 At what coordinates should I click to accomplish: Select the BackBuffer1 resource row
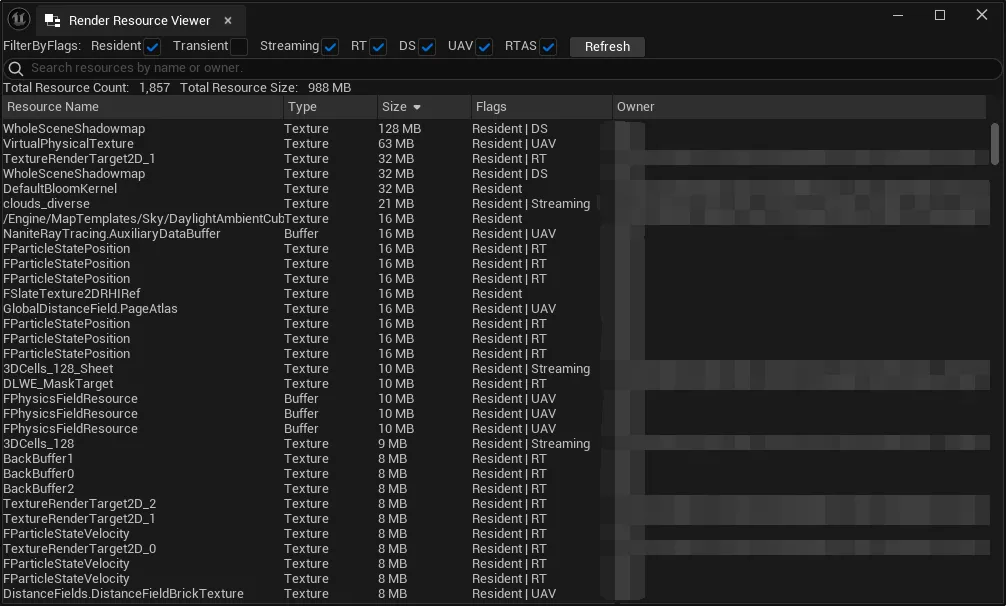tap(495, 459)
